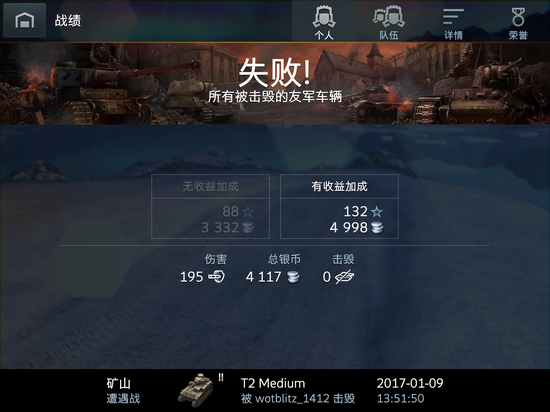The height and width of the screenshot is (412, 550).
Task: Tap the coin stack next to 4 117
Action: click(x=293, y=277)
